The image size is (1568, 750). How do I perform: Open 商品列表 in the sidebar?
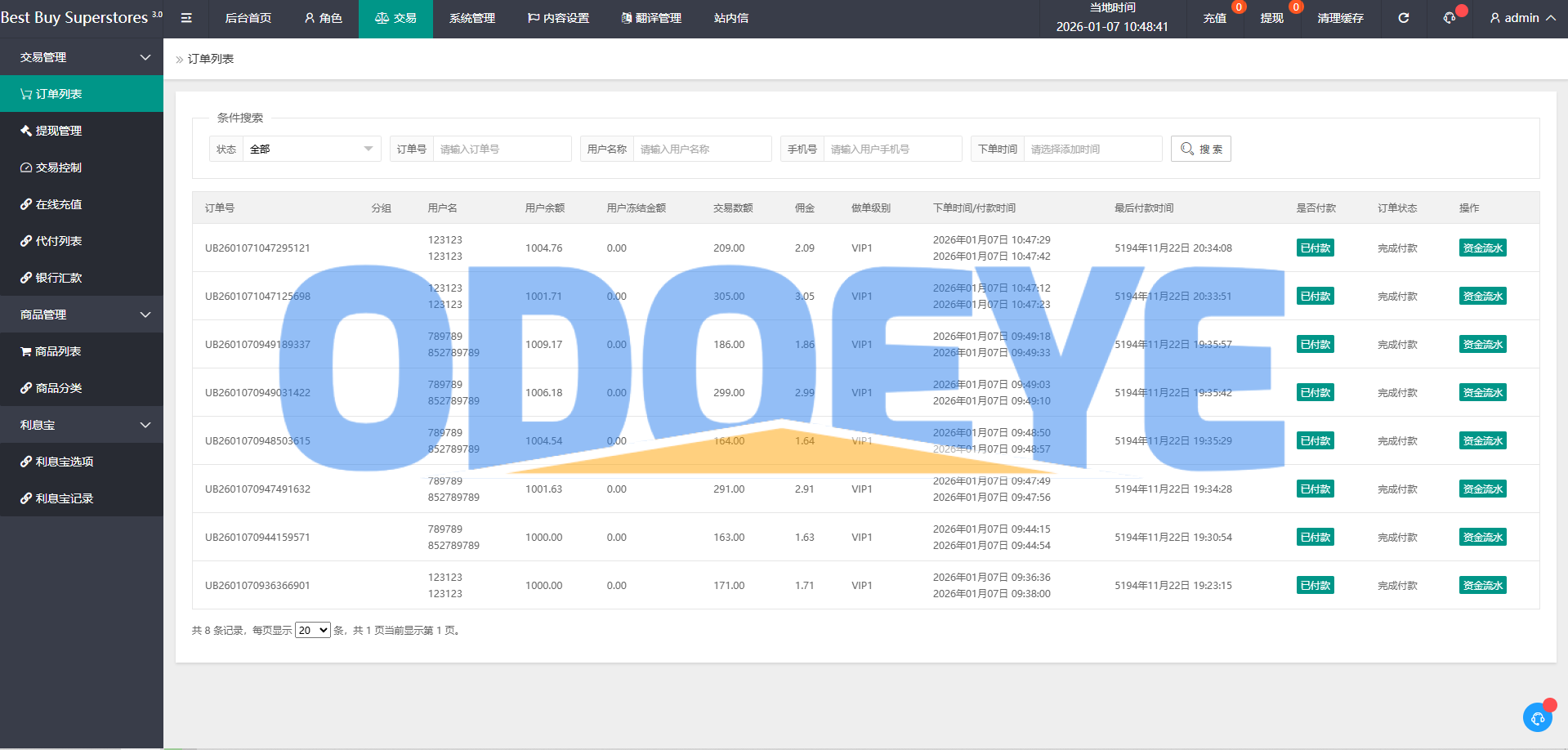point(82,351)
